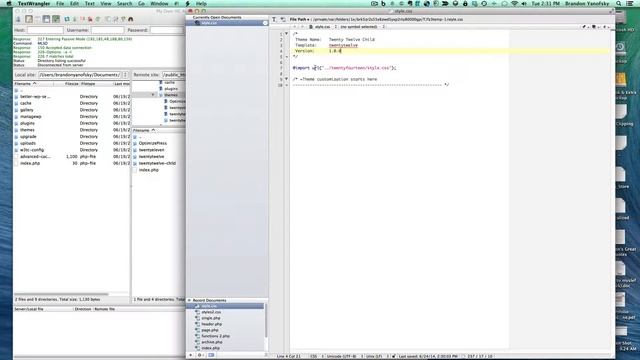Click FileZilla Host input field
This screenshot has height=360, width=640.
[45, 30]
